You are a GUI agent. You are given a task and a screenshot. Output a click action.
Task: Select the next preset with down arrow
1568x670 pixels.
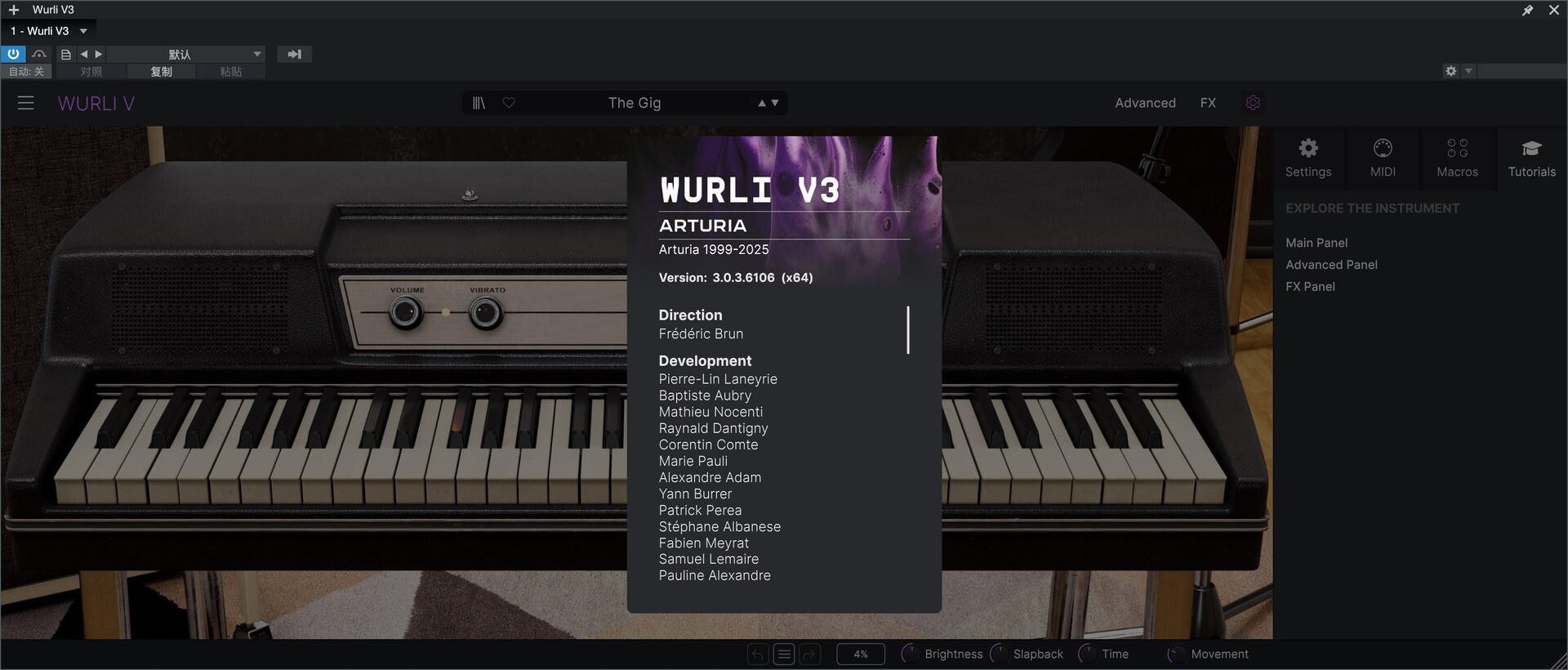click(x=775, y=103)
